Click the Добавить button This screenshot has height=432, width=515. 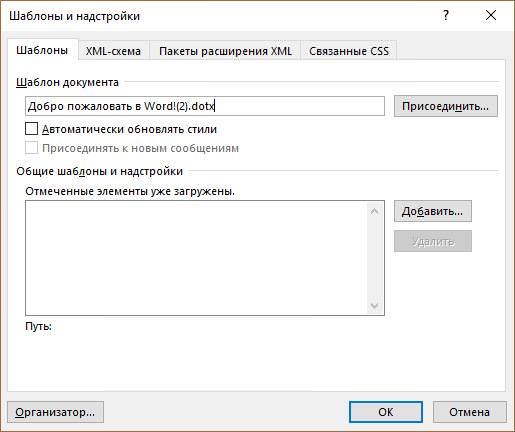point(433,211)
